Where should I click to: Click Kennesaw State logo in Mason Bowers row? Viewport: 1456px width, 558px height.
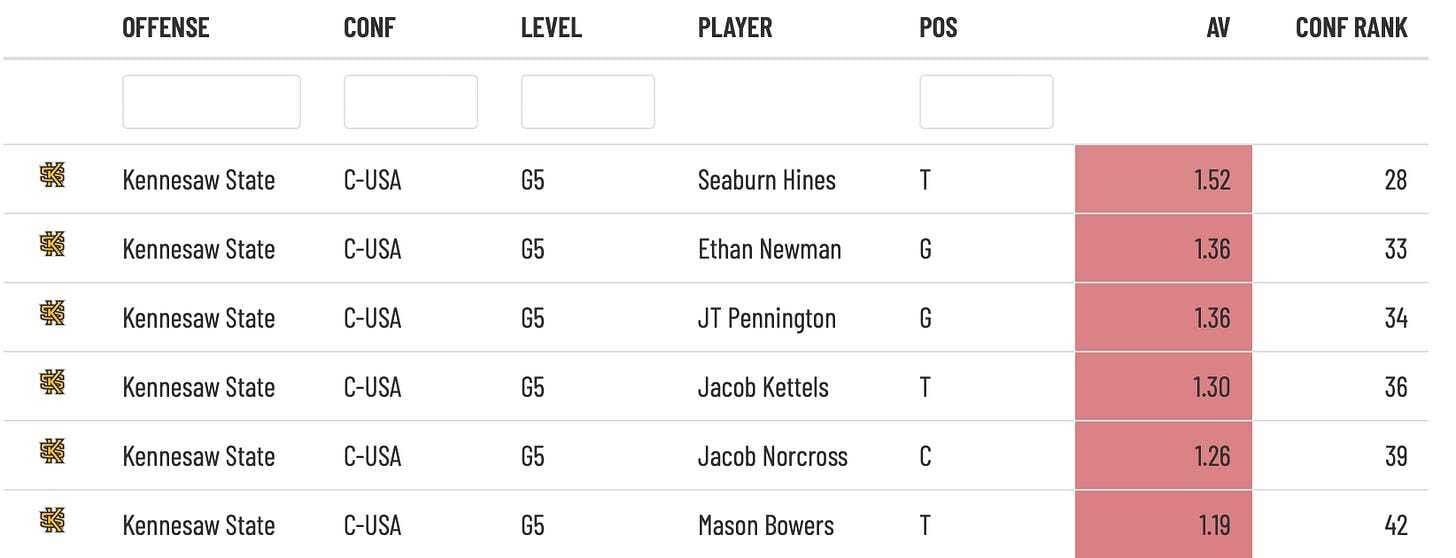[x=52, y=521]
